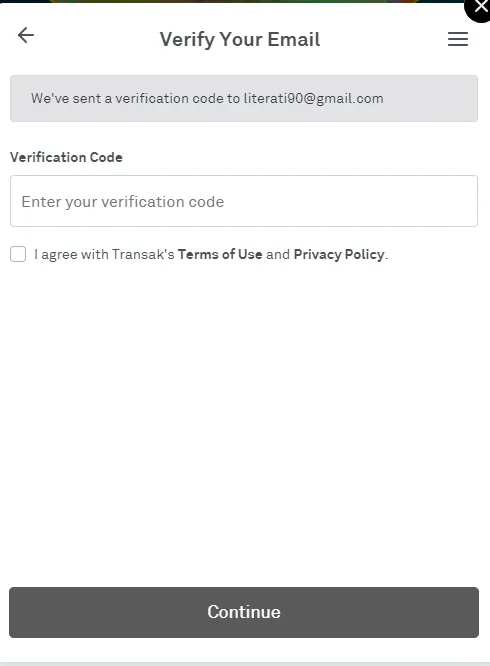Close the Transak widget with the X icon
Viewport: 490px width, 666px height.
479,8
